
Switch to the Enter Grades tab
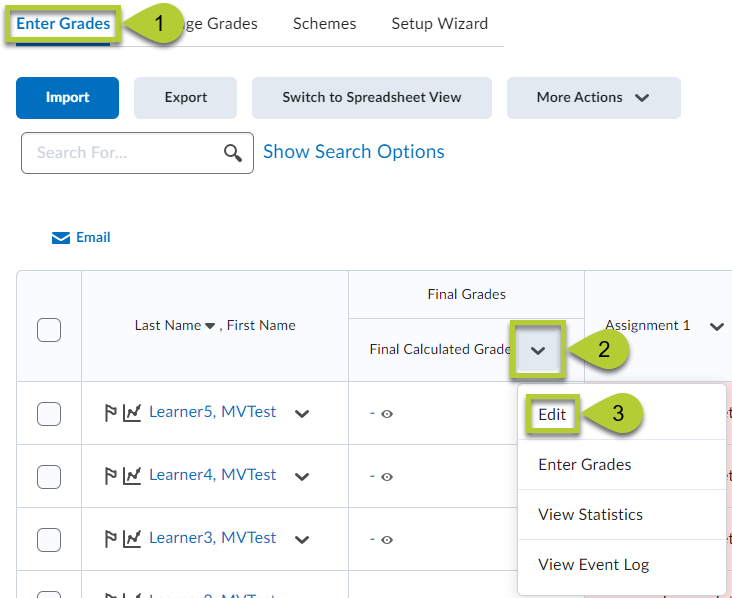pyautogui.click(x=63, y=24)
